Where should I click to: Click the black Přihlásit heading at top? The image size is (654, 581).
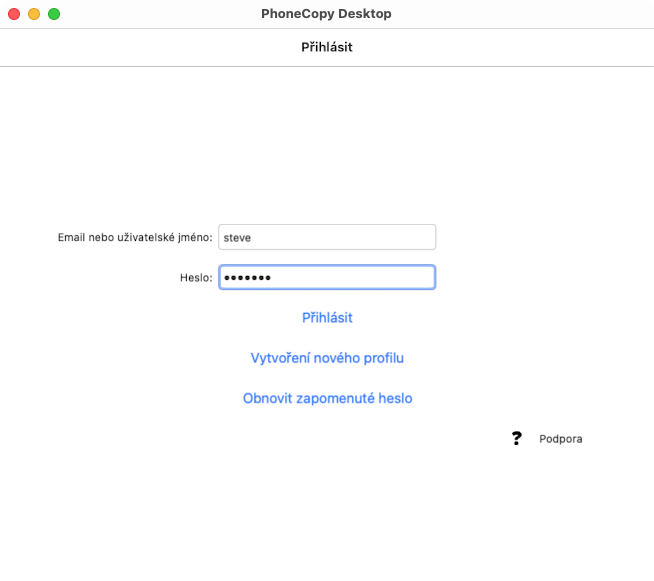tap(327, 47)
